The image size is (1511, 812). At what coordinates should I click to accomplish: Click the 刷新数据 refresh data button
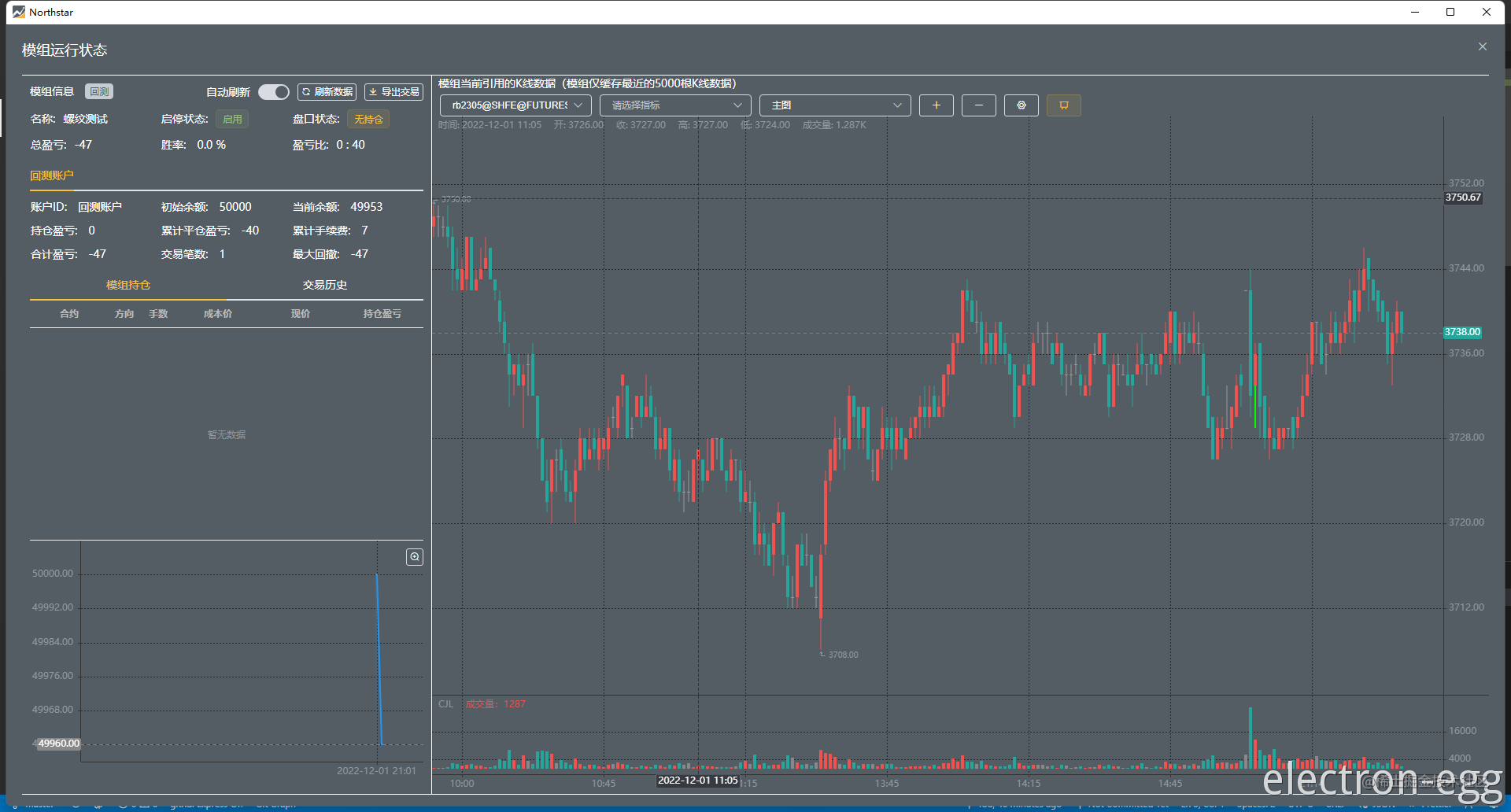click(327, 92)
